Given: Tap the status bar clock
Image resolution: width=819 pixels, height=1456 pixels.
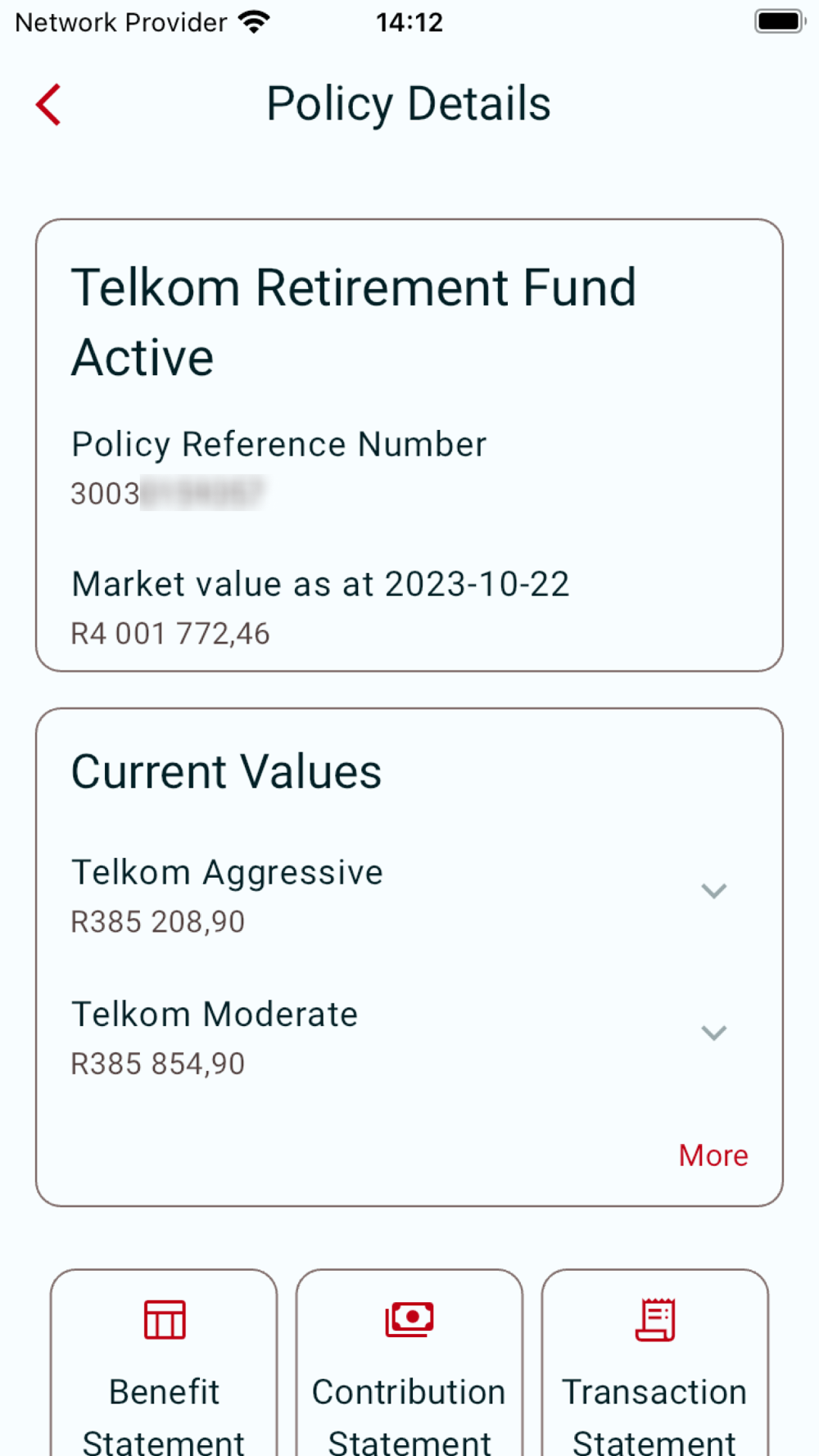Looking at the screenshot, I should (409, 22).
